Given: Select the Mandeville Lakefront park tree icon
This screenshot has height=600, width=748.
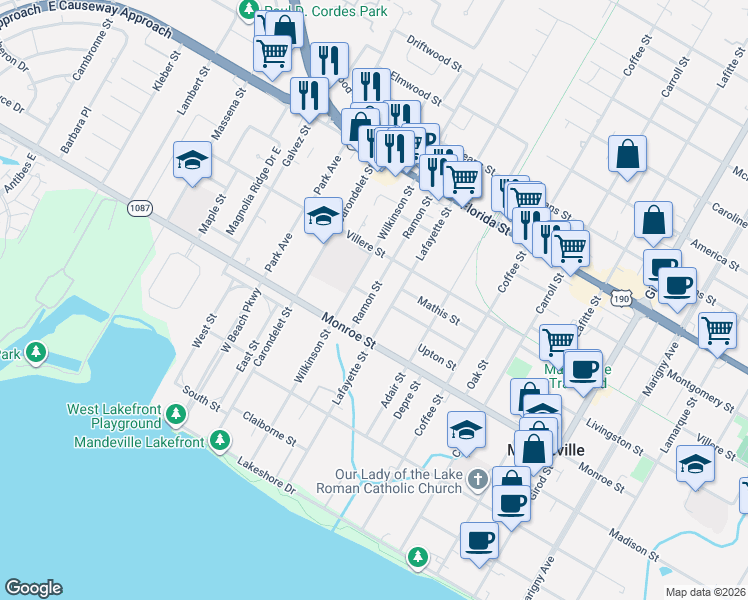Looking at the screenshot, I should coord(220,440).
